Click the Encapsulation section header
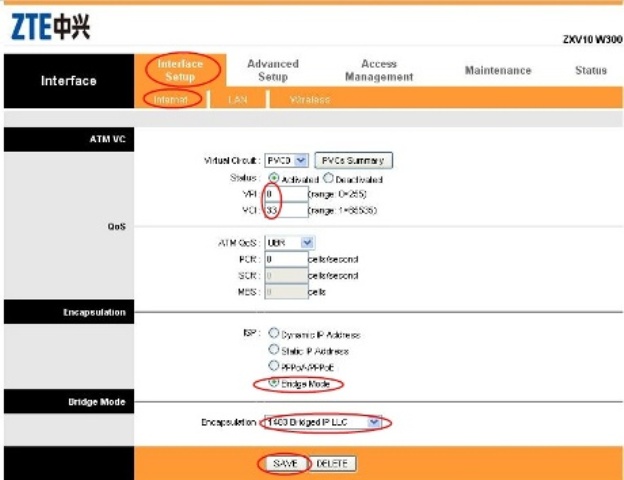 click(x=69, y=312)
